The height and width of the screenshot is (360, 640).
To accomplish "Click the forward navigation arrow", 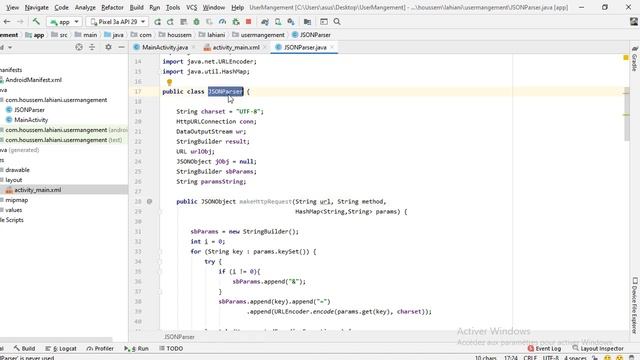I will [x=20, y=22].
